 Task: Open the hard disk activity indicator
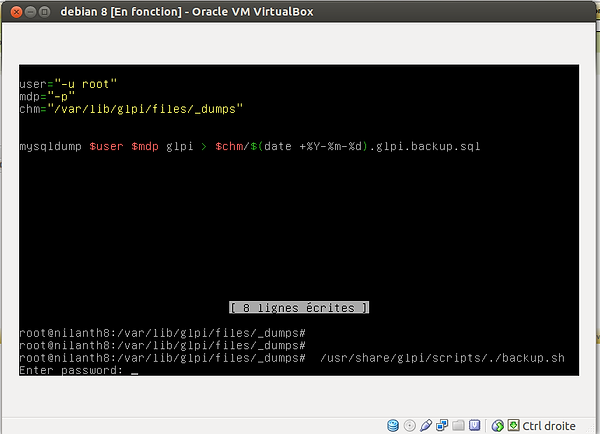[x=393, y=426]
